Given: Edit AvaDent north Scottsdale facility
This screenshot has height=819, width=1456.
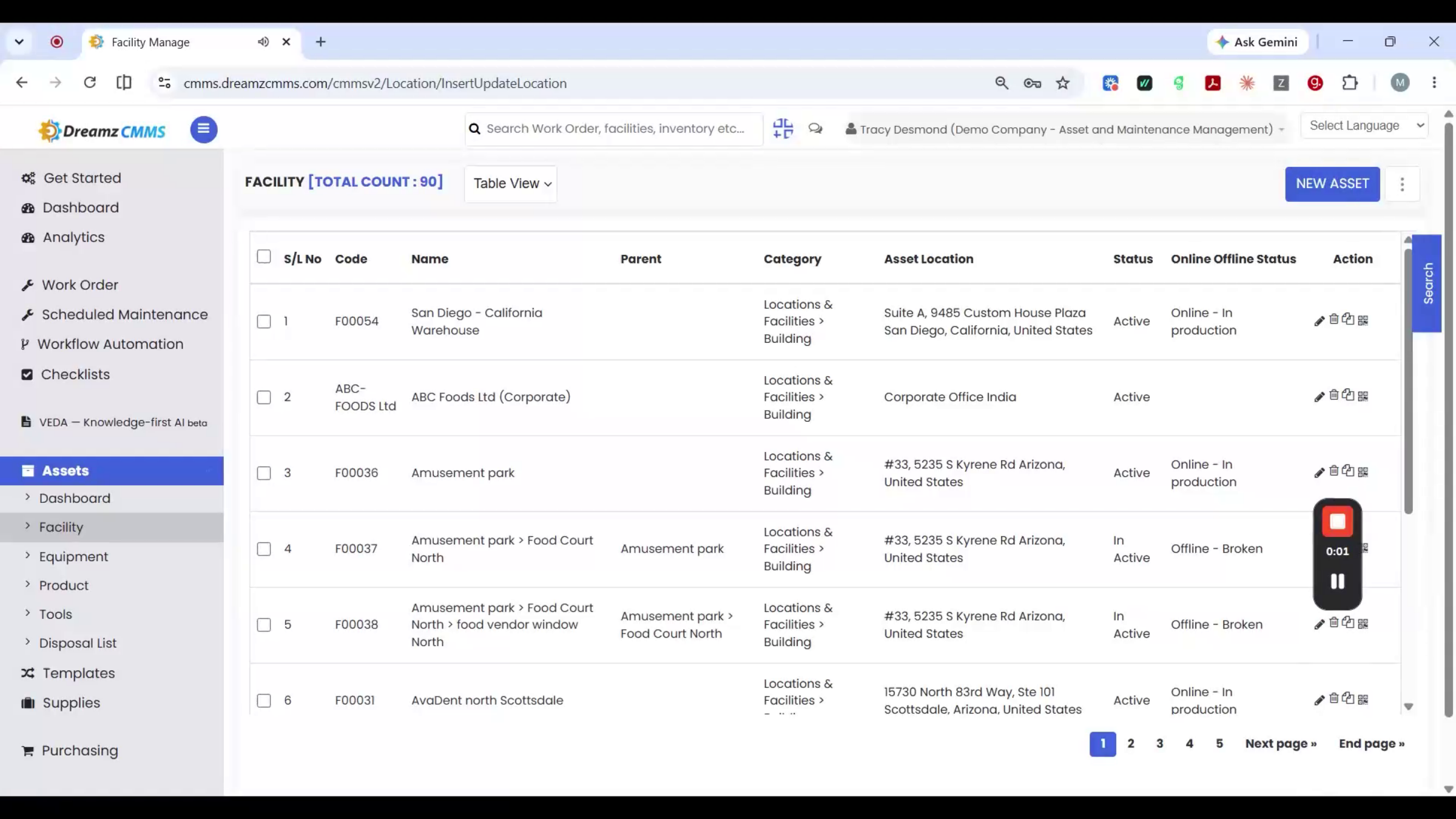Looking at the screenshot, I should pos(1319,700).
